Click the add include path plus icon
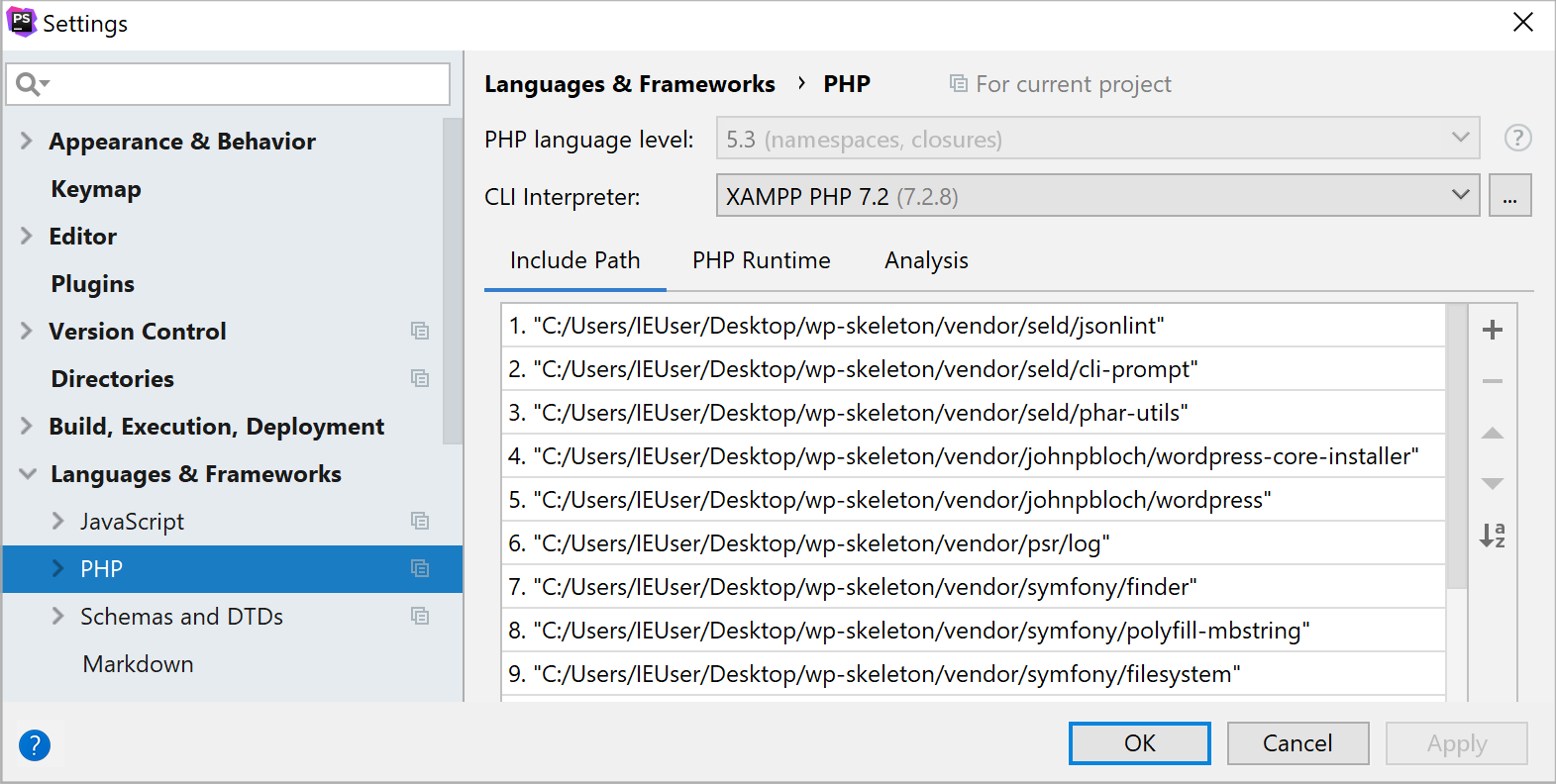 1492,330
